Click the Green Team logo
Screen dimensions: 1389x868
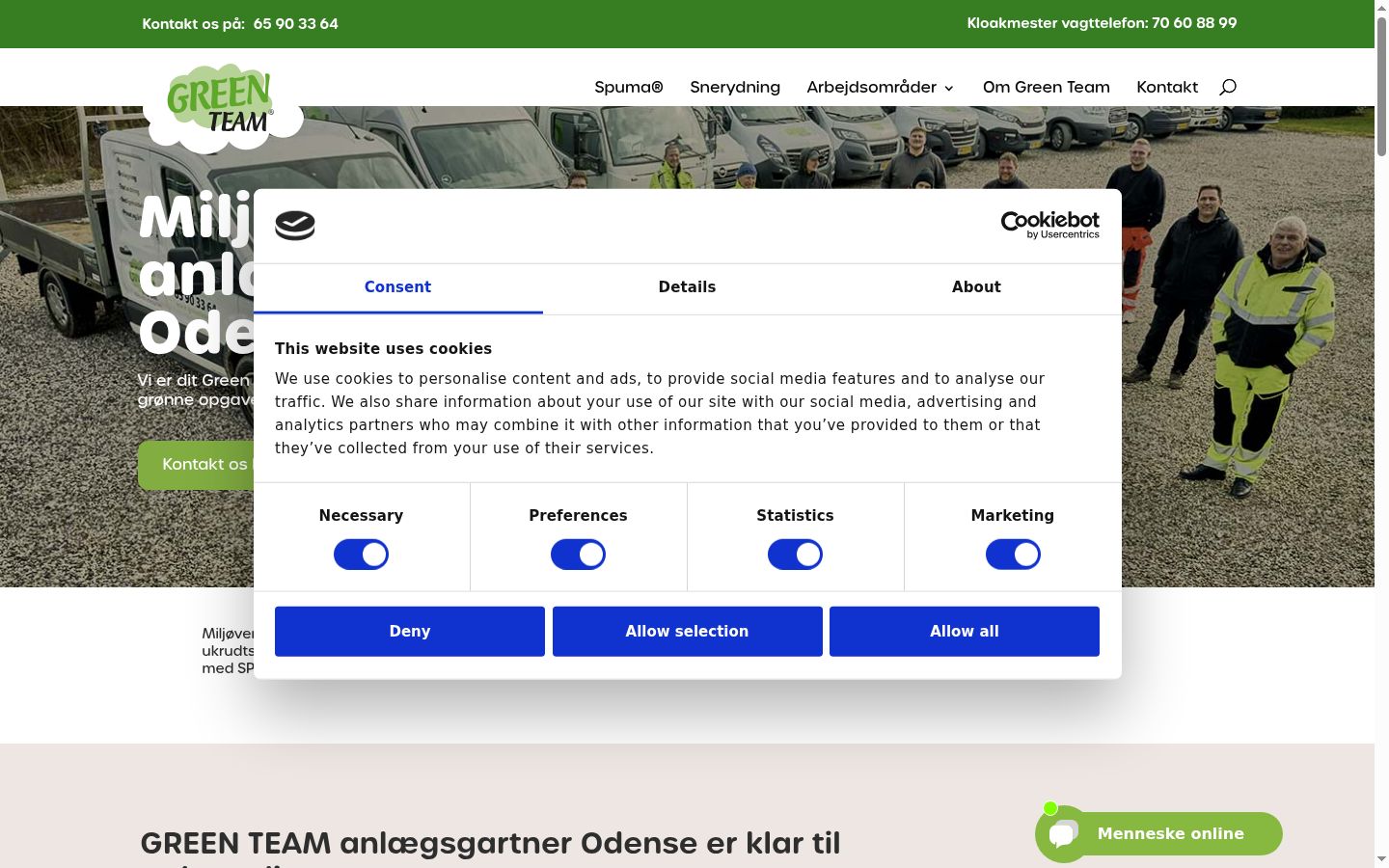coord(223,107)
